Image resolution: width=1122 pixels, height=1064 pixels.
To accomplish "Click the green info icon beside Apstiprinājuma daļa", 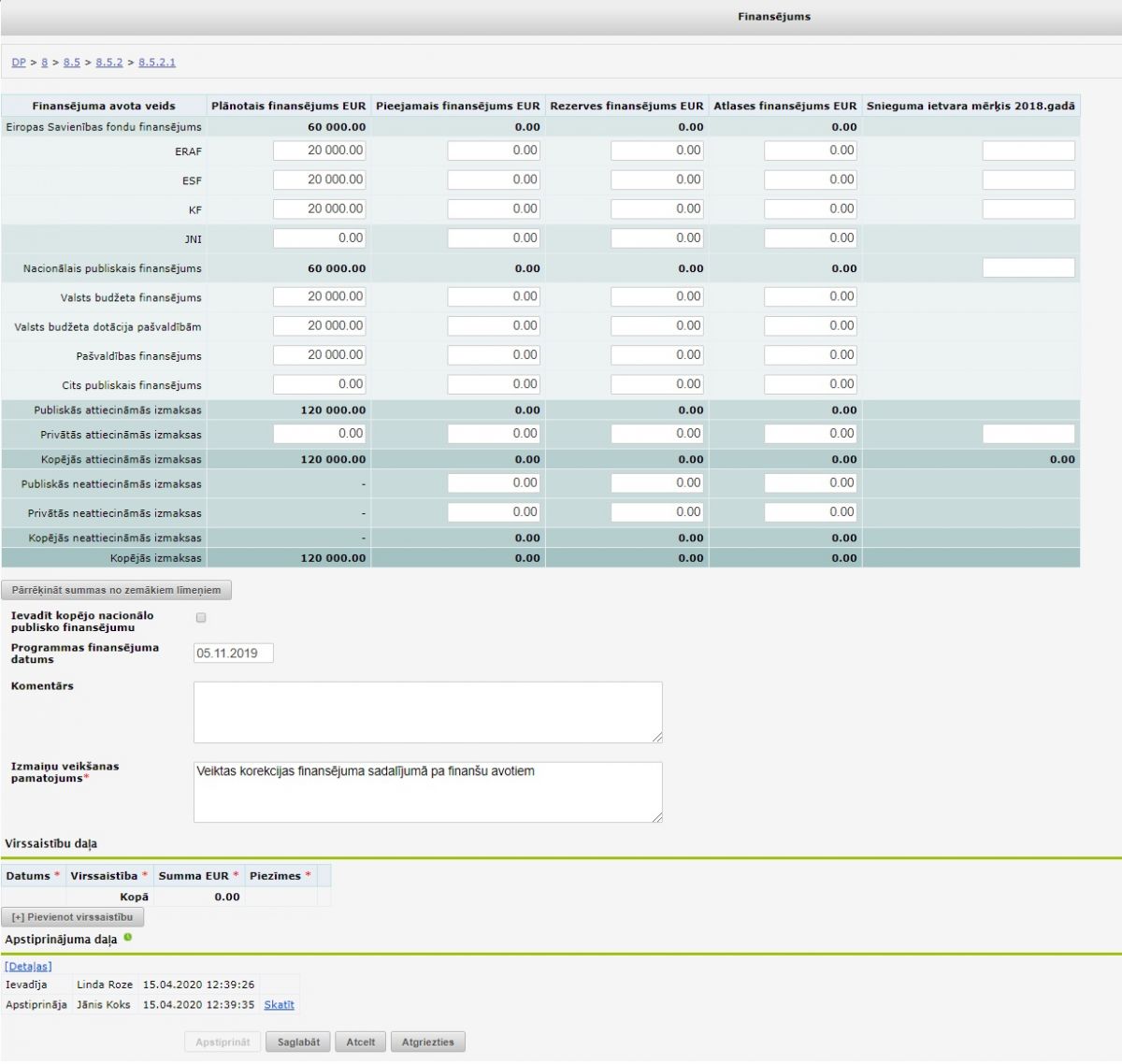I will [128, 937].
